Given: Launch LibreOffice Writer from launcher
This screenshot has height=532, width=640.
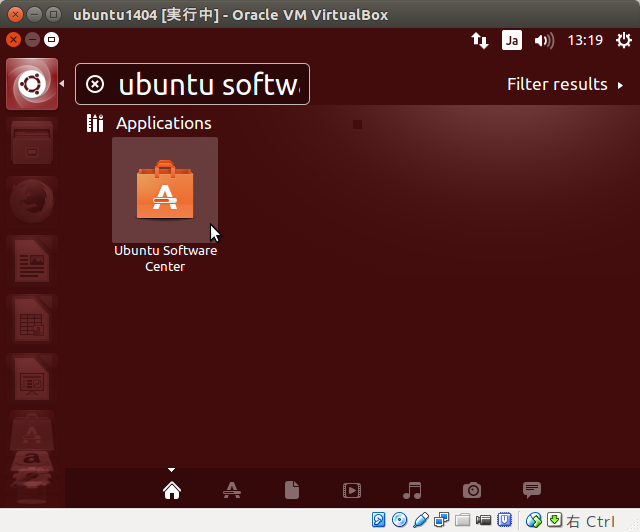Looking at the screenshot, I should pyautogui.click(x=32, y=260).
